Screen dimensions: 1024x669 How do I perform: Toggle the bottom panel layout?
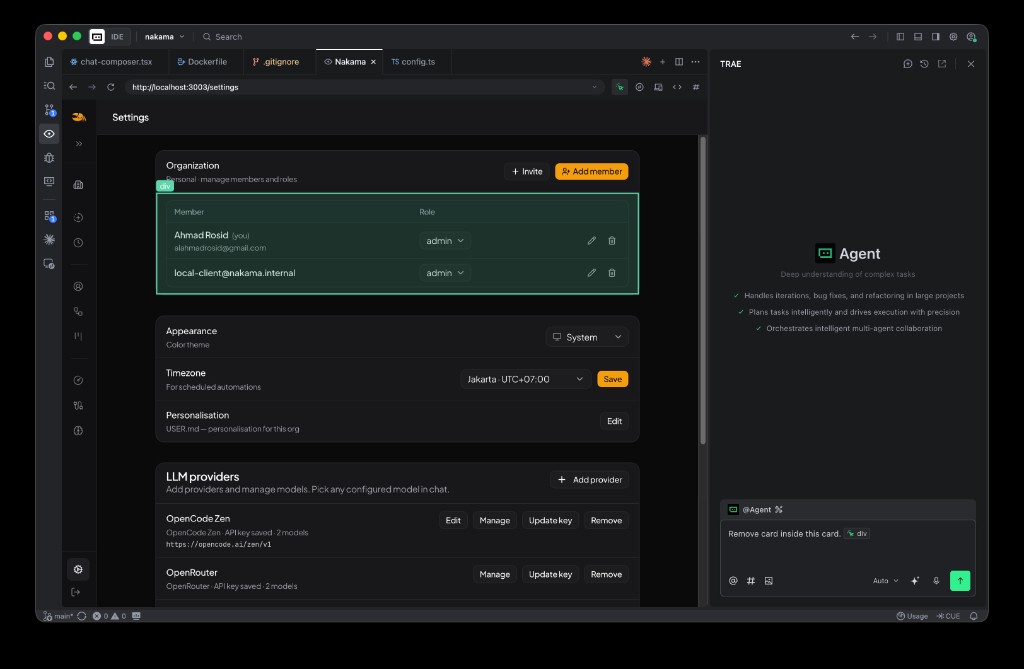(918, 37)
